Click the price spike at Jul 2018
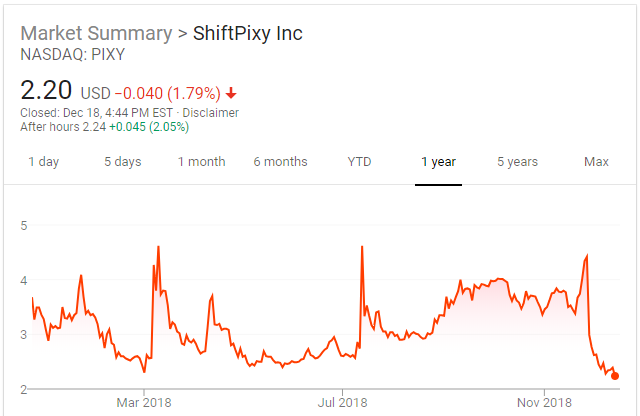The width and height of the screenshot is (640, 416). [361, 248]
